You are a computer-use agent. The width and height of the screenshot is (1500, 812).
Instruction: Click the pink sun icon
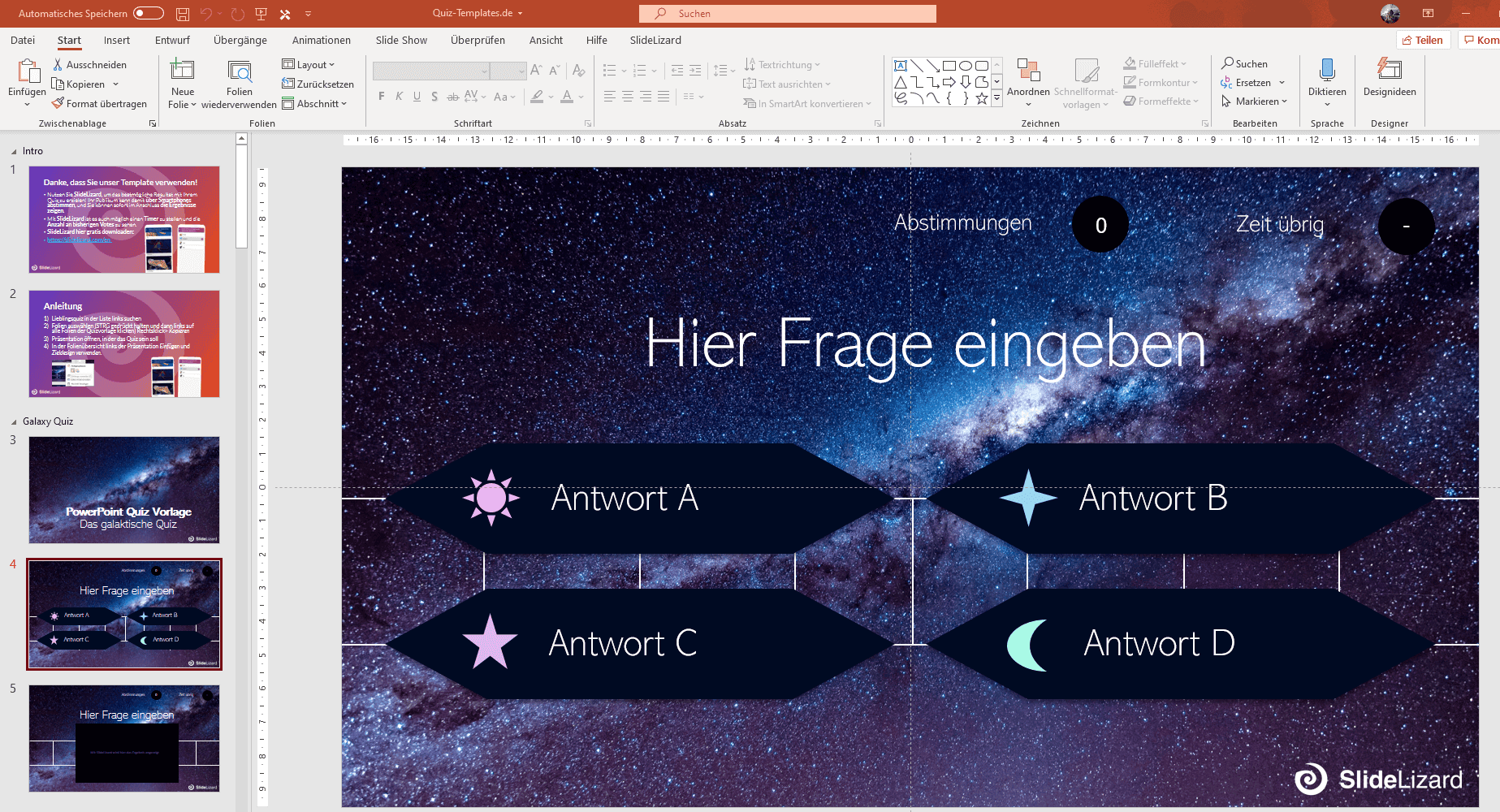click(x=491, y=497)
